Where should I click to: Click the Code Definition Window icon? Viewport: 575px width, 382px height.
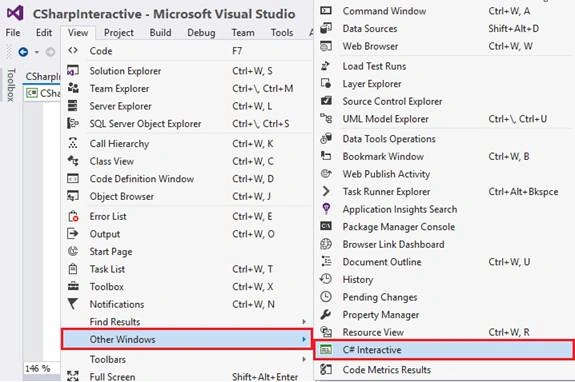click(73, 178)
